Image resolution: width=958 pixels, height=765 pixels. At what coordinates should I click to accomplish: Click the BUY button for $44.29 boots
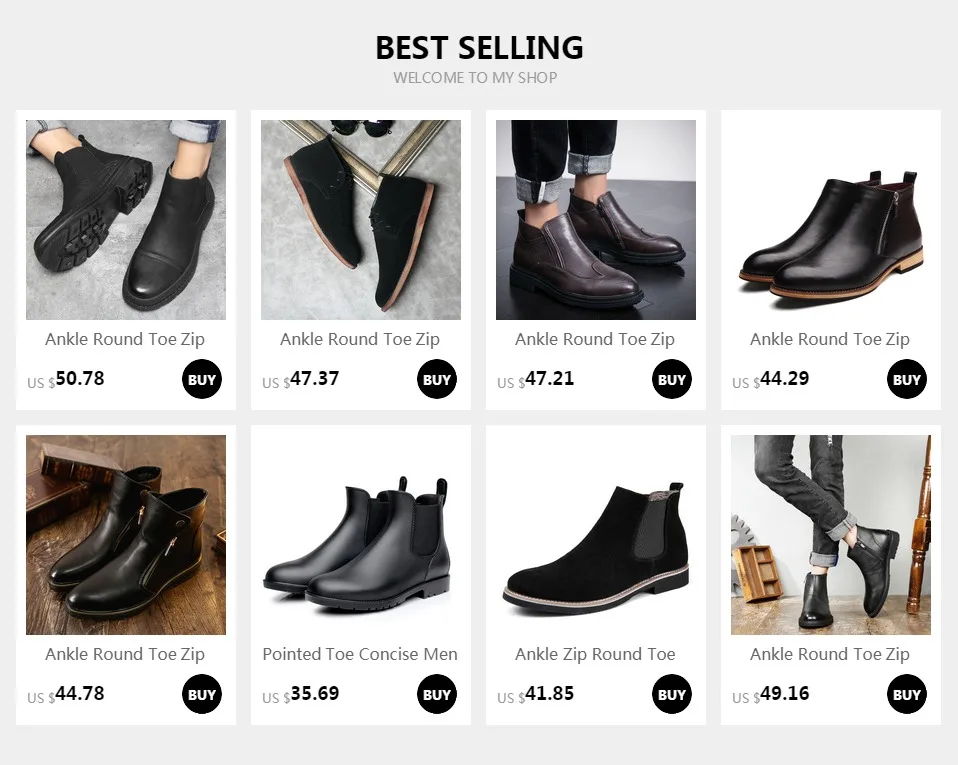click(907, 379)
